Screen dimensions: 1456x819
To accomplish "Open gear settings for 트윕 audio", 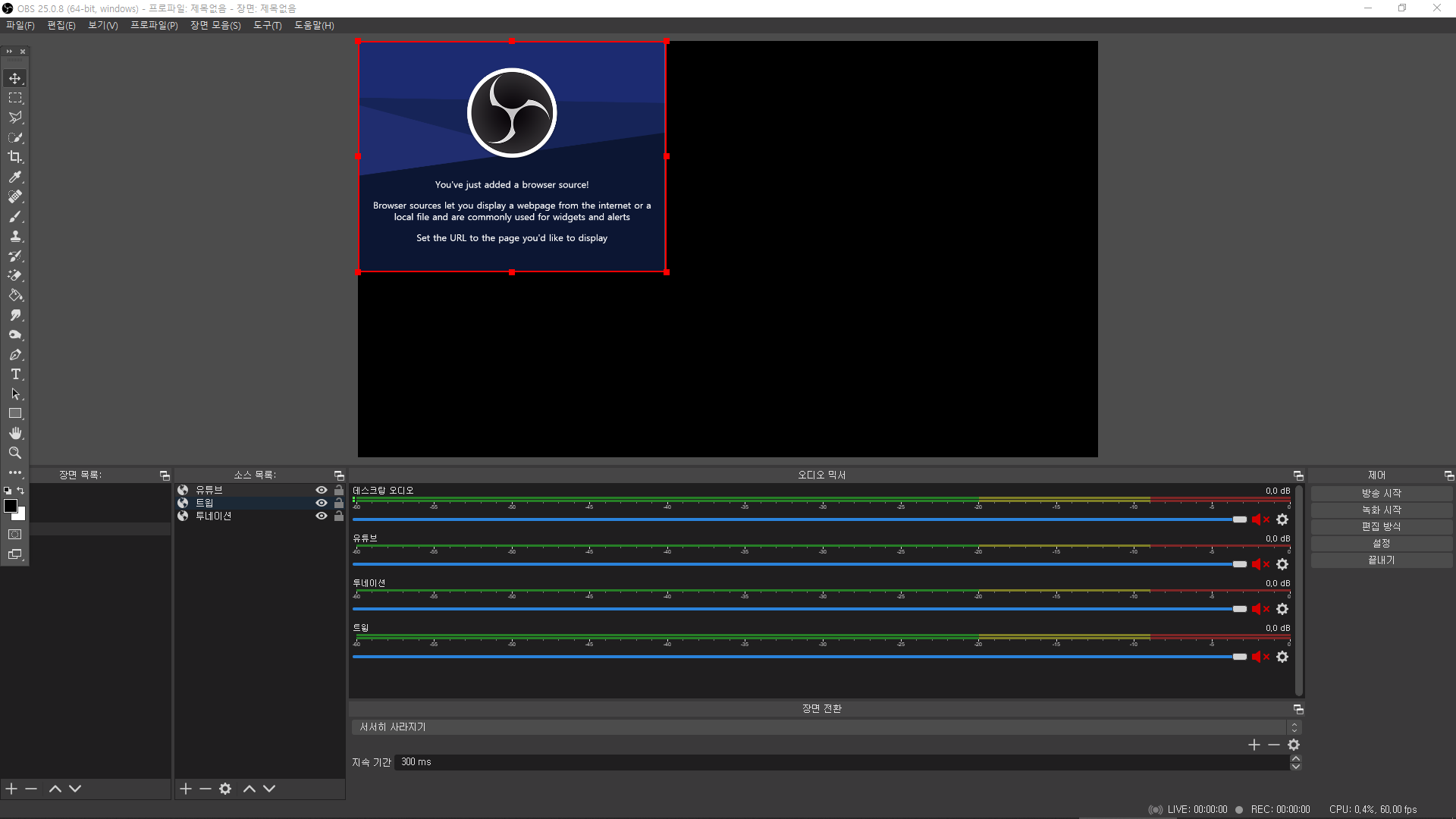I will 1282,657.
